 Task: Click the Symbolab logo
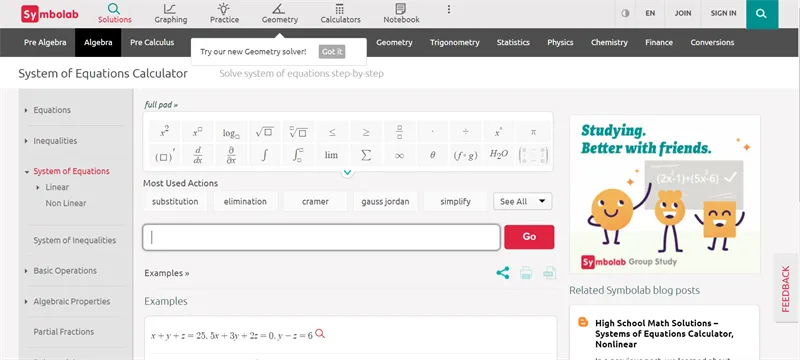click(x=50, y=14)
